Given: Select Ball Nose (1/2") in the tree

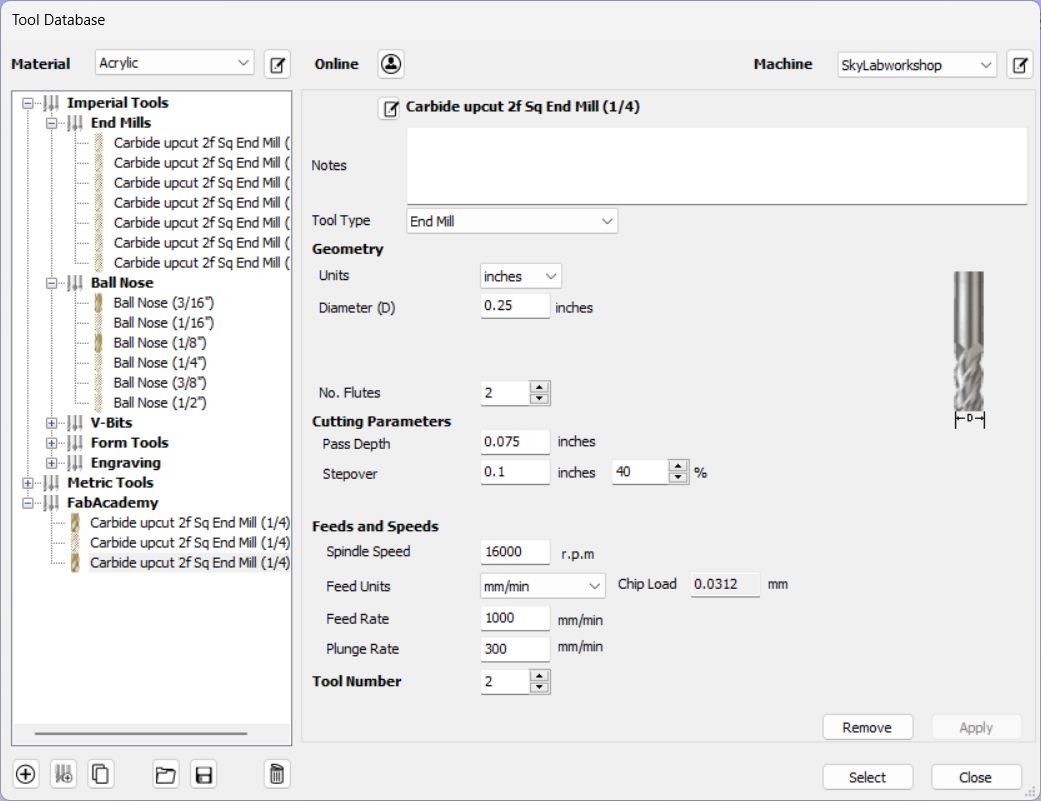Looking at the screenshot, I should pos(160,402).
